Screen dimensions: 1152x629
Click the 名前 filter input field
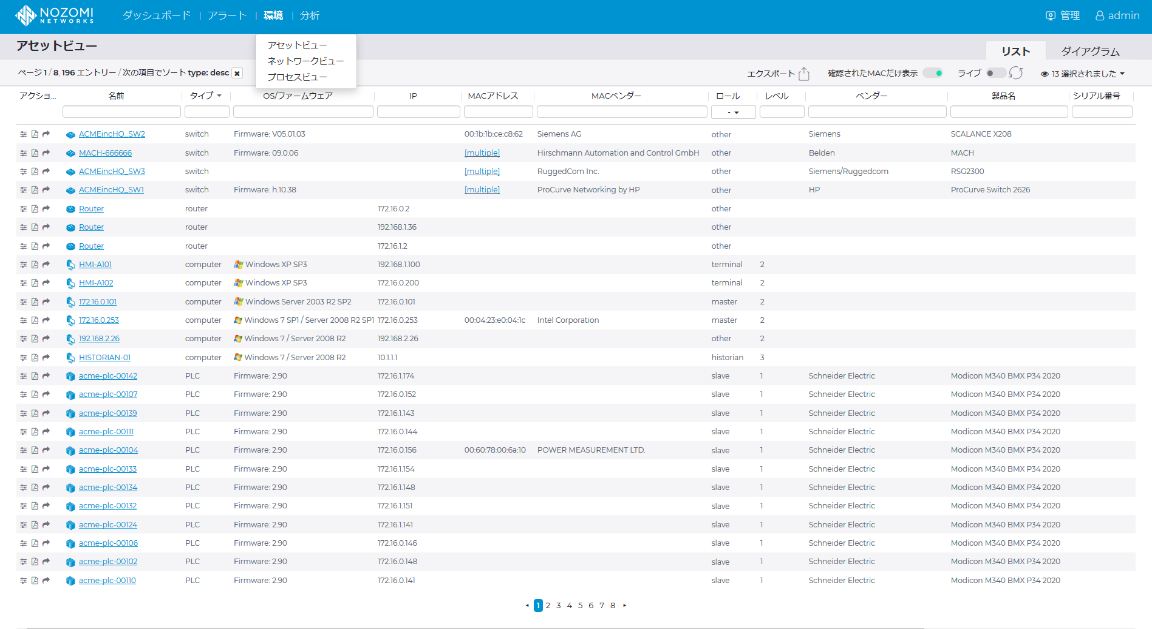click(x=121, y=112)
